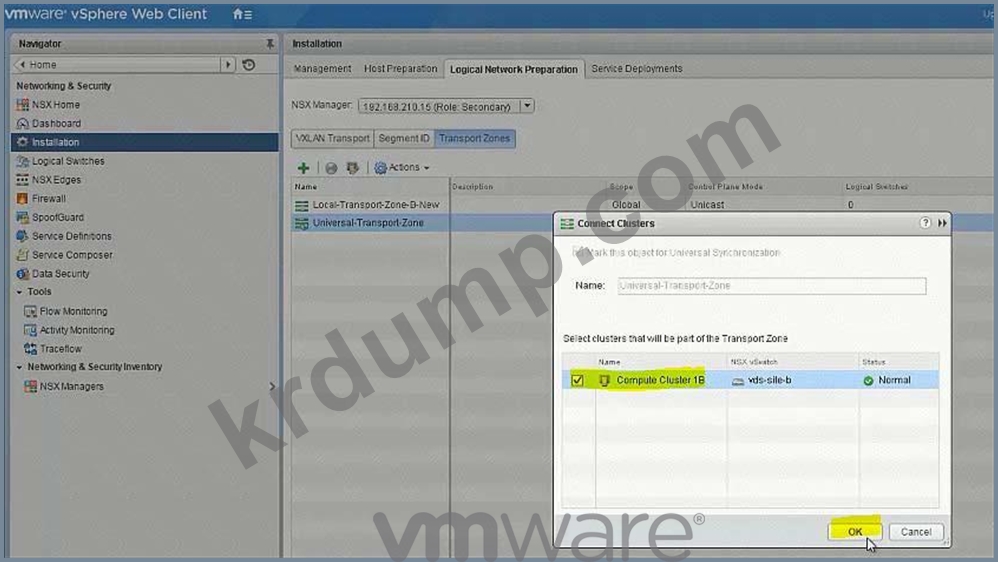Toggle Compute Cluster 1B checkbox

(577, 380)
